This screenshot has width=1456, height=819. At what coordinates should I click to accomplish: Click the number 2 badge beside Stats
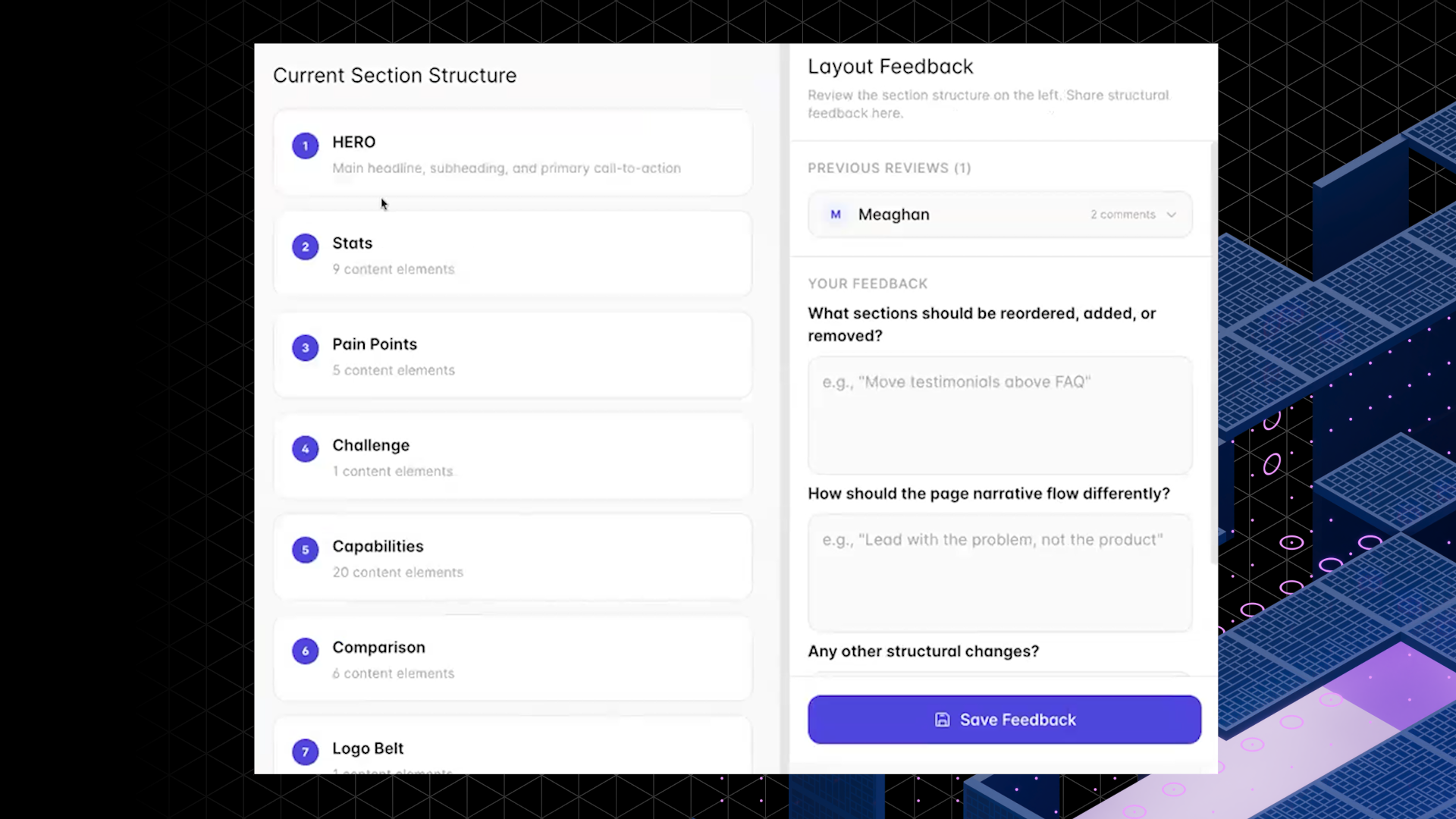click(305, 246)
